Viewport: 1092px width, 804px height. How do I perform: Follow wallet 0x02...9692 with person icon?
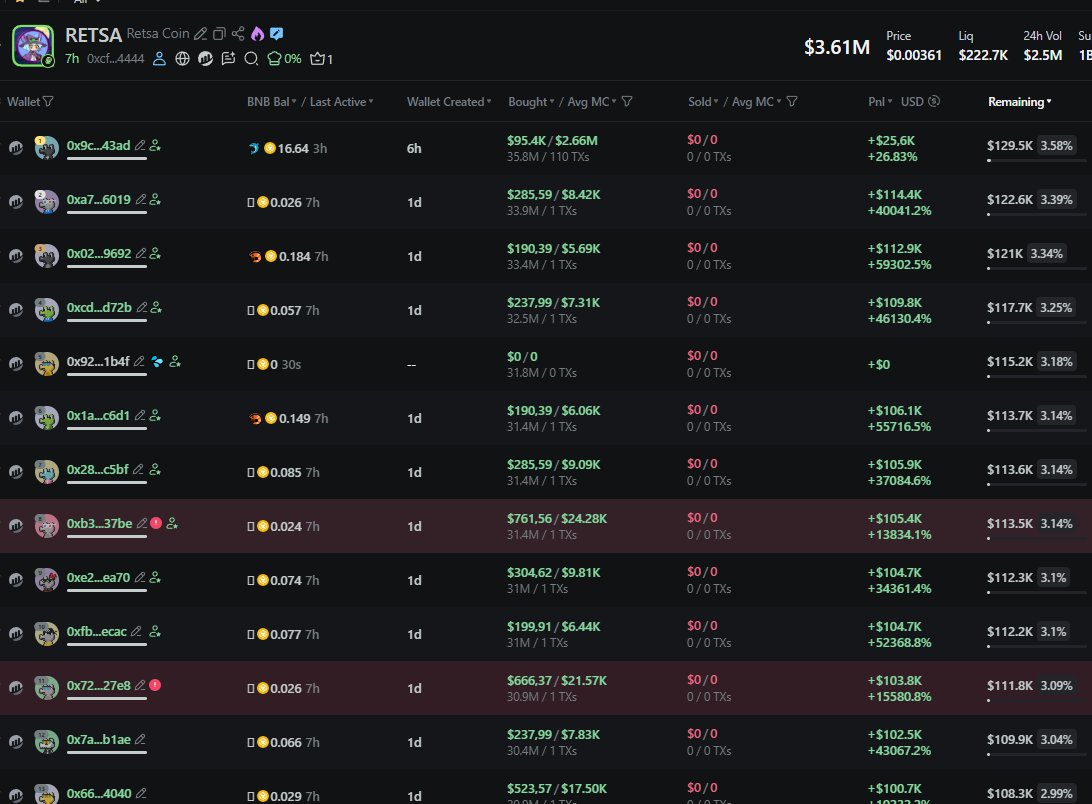coord(155,254)
